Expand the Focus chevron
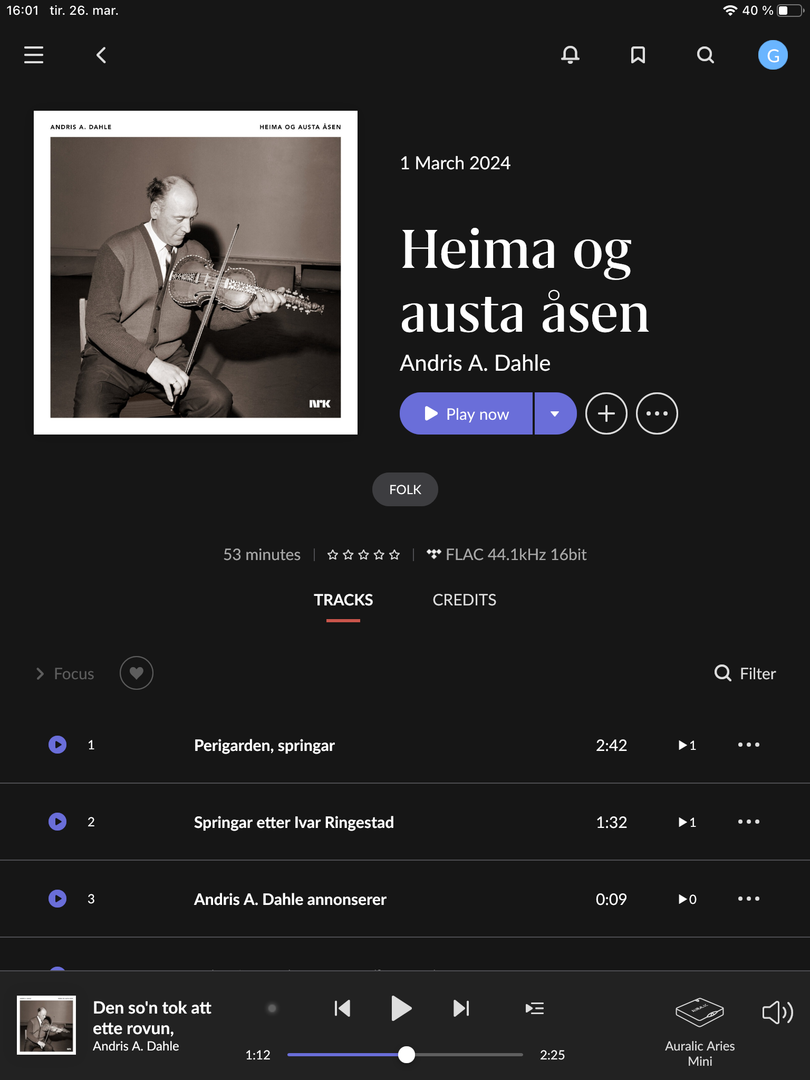Screen dimensions: 810x1080 [x=40, y=674]
